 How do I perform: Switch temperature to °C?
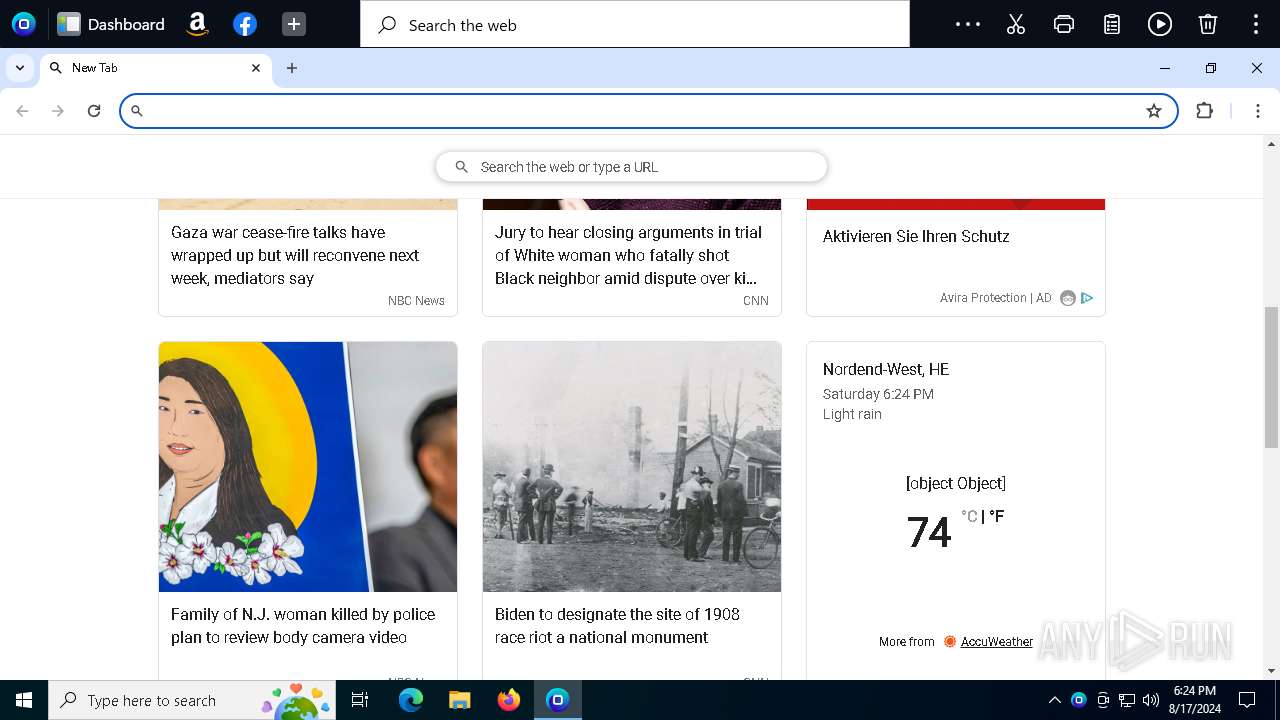(969, 517)
